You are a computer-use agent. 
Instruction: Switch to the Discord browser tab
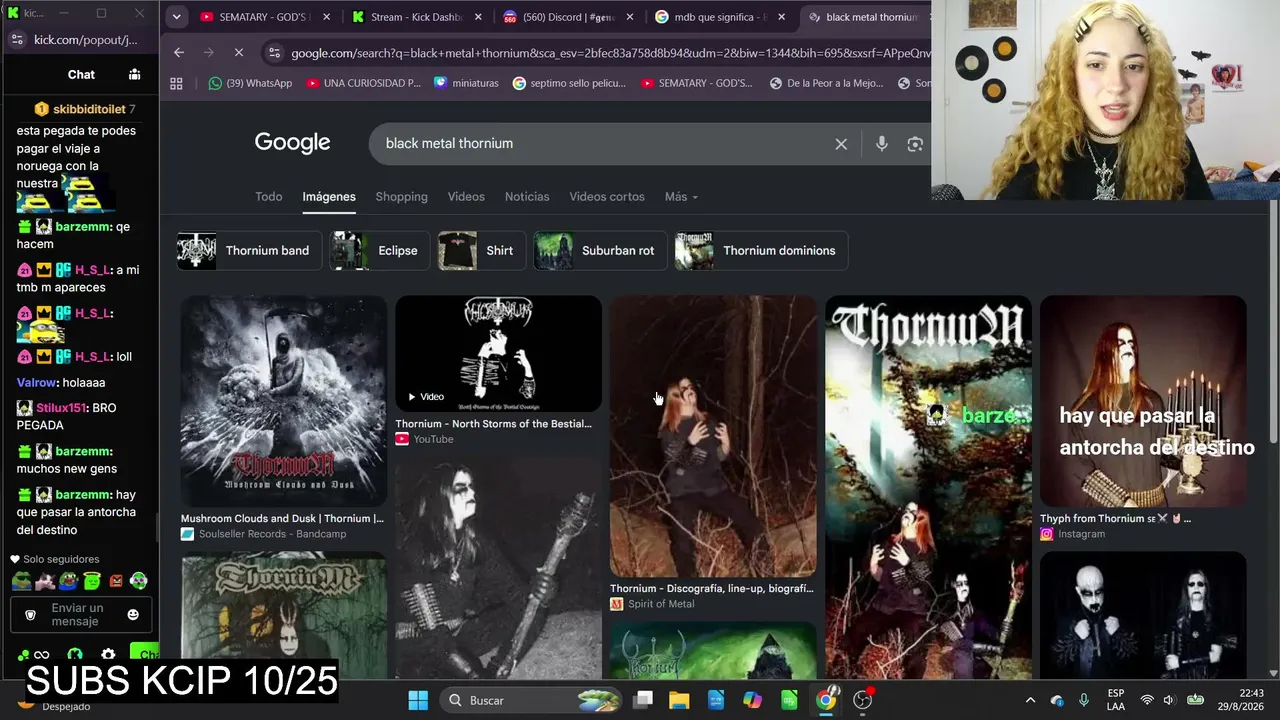[568, 17]
